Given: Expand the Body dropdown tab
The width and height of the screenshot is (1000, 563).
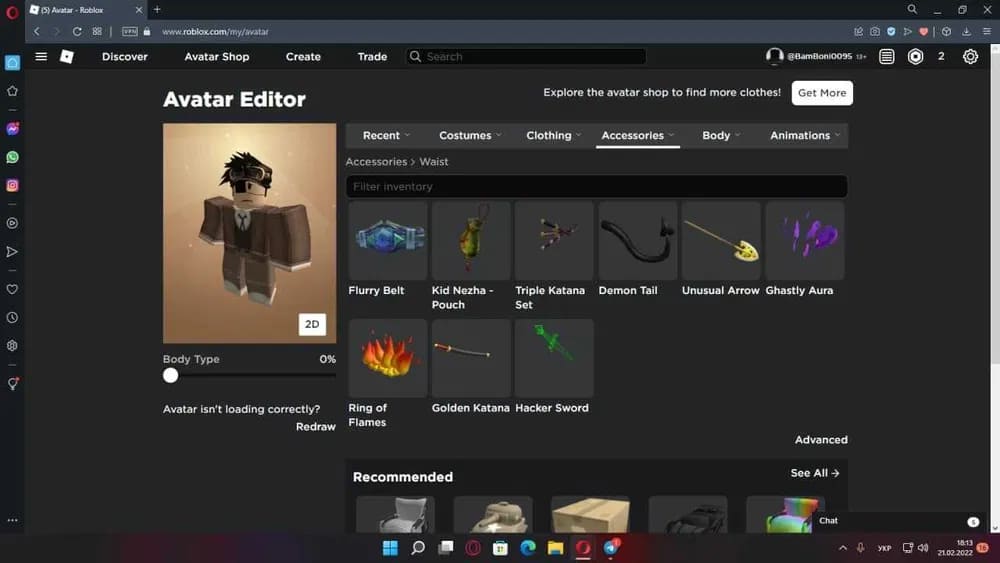Looking at the screenshot, I should tap(720, 135).
